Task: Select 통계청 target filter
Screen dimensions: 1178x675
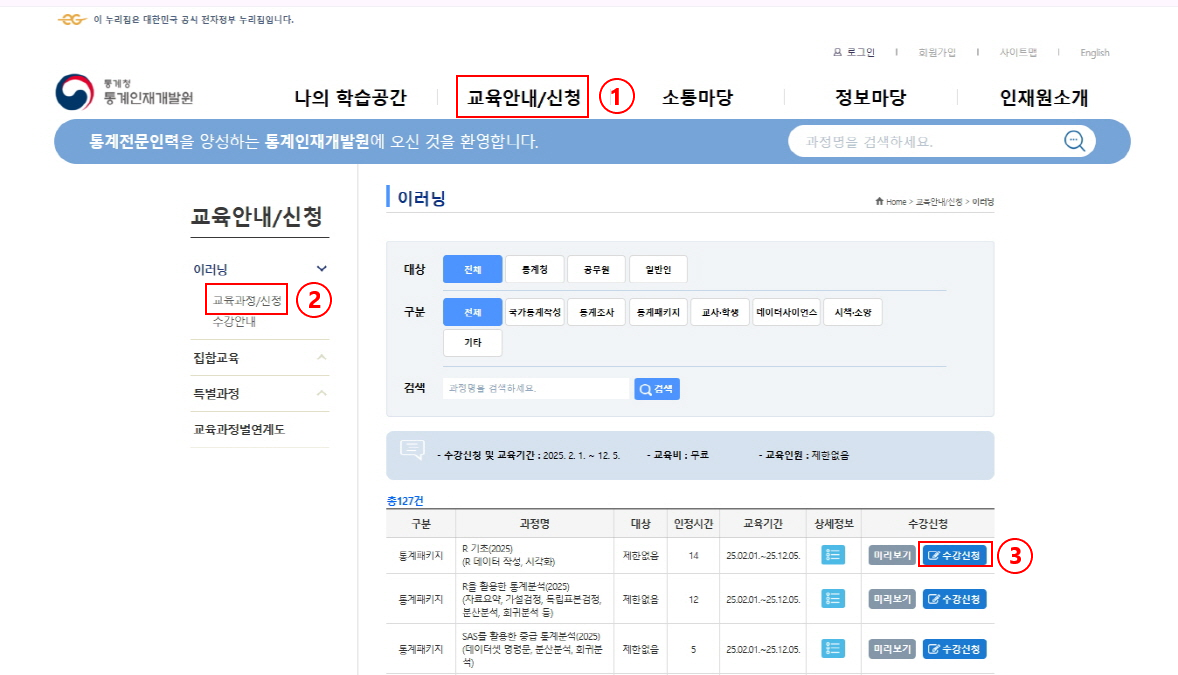Action: [x=535, y=269]
